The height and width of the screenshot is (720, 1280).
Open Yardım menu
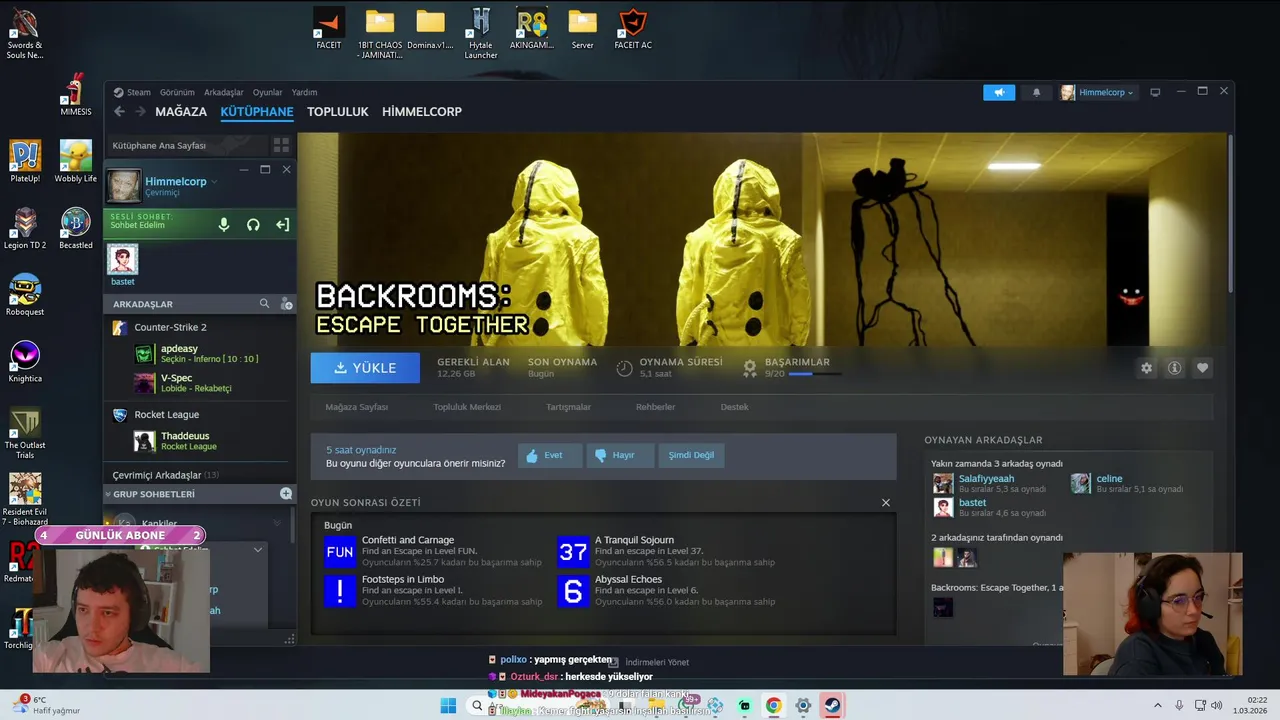point(304,92)
